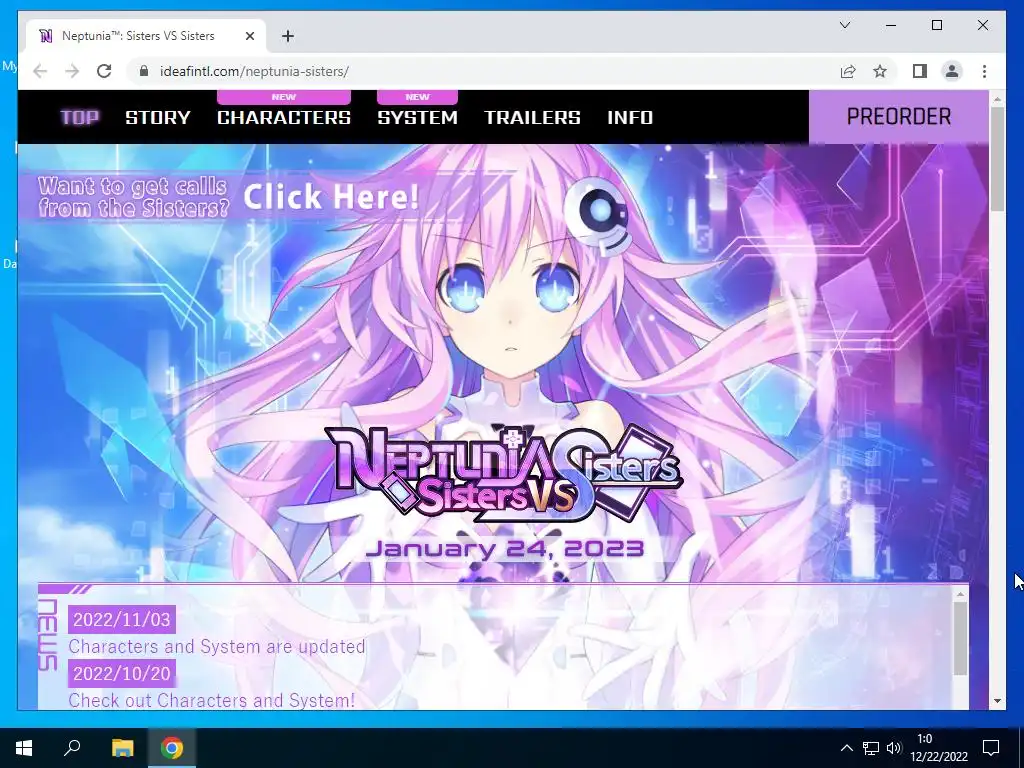Image resolution: width=1024 pixels, height=768 pixels.
Task: Open the TRAILERS nav item
Action: 532,118
